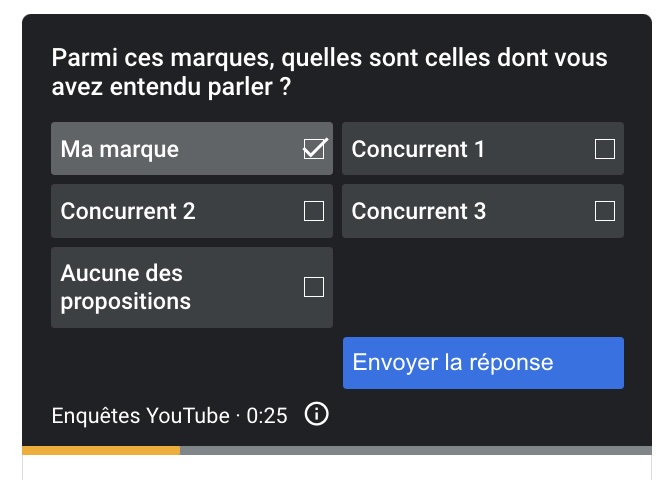Uncheck the Ma marque checkbox
The image size is (660, 480).
click(x=314, y=149)
